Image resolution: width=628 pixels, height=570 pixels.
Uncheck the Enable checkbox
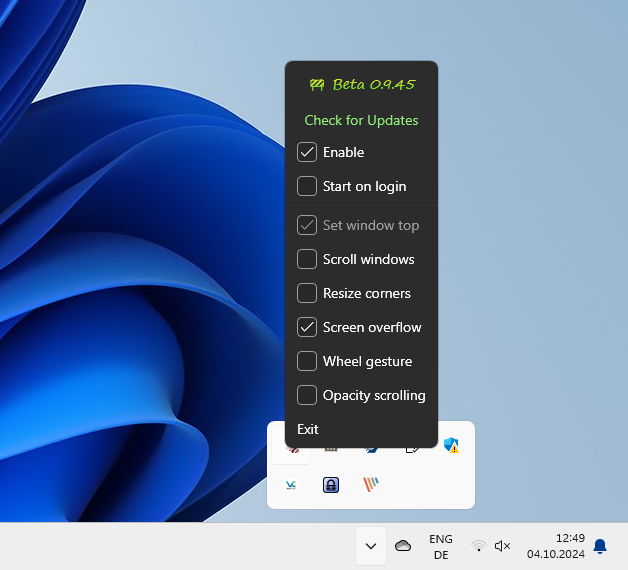point(307,153)
